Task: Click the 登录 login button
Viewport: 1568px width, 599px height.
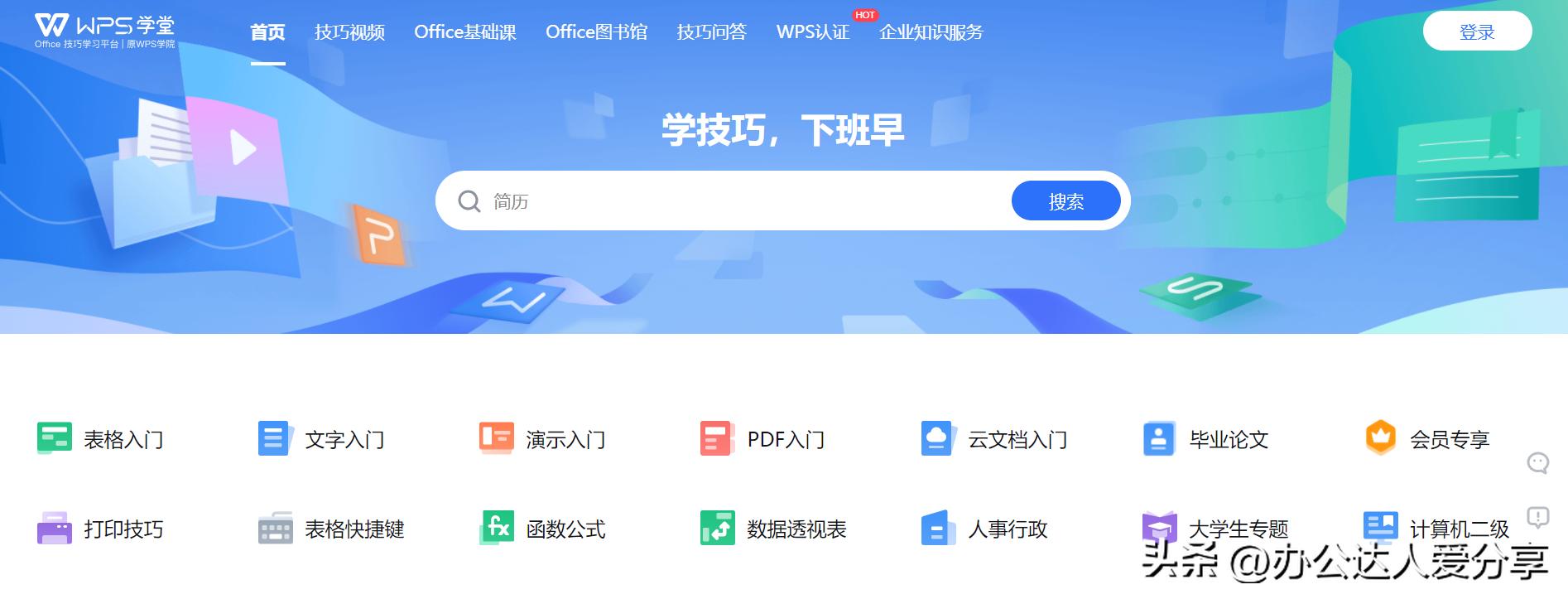Action: coord(1477,31)
